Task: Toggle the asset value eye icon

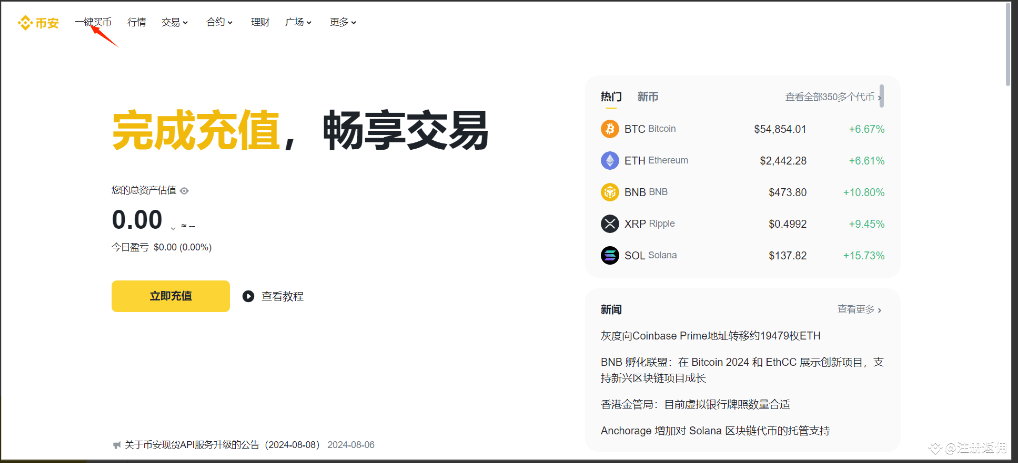Action: click(x=184, y=191)
